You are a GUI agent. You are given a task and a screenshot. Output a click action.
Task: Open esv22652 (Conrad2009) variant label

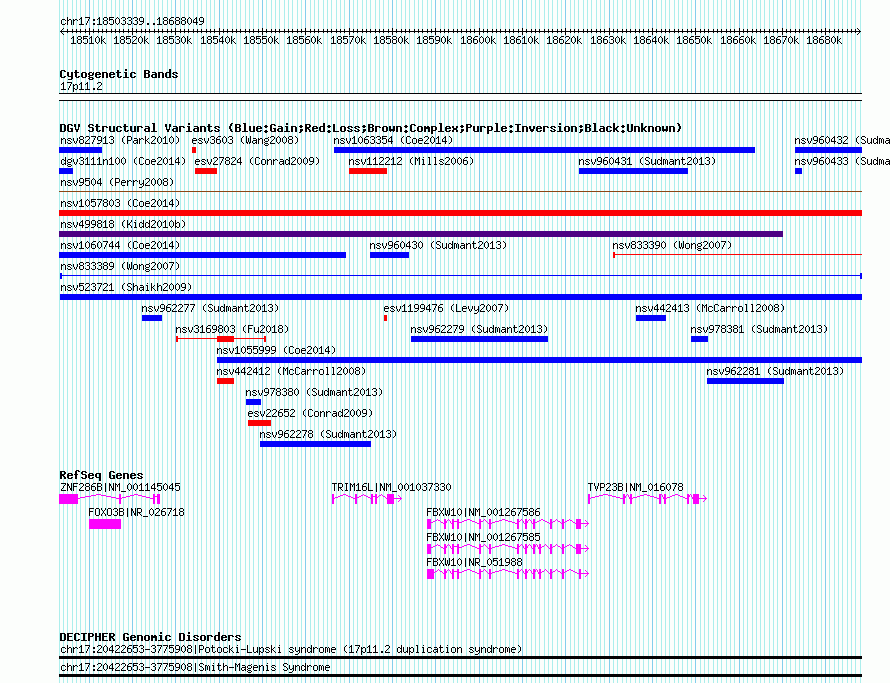pos(310,413)
